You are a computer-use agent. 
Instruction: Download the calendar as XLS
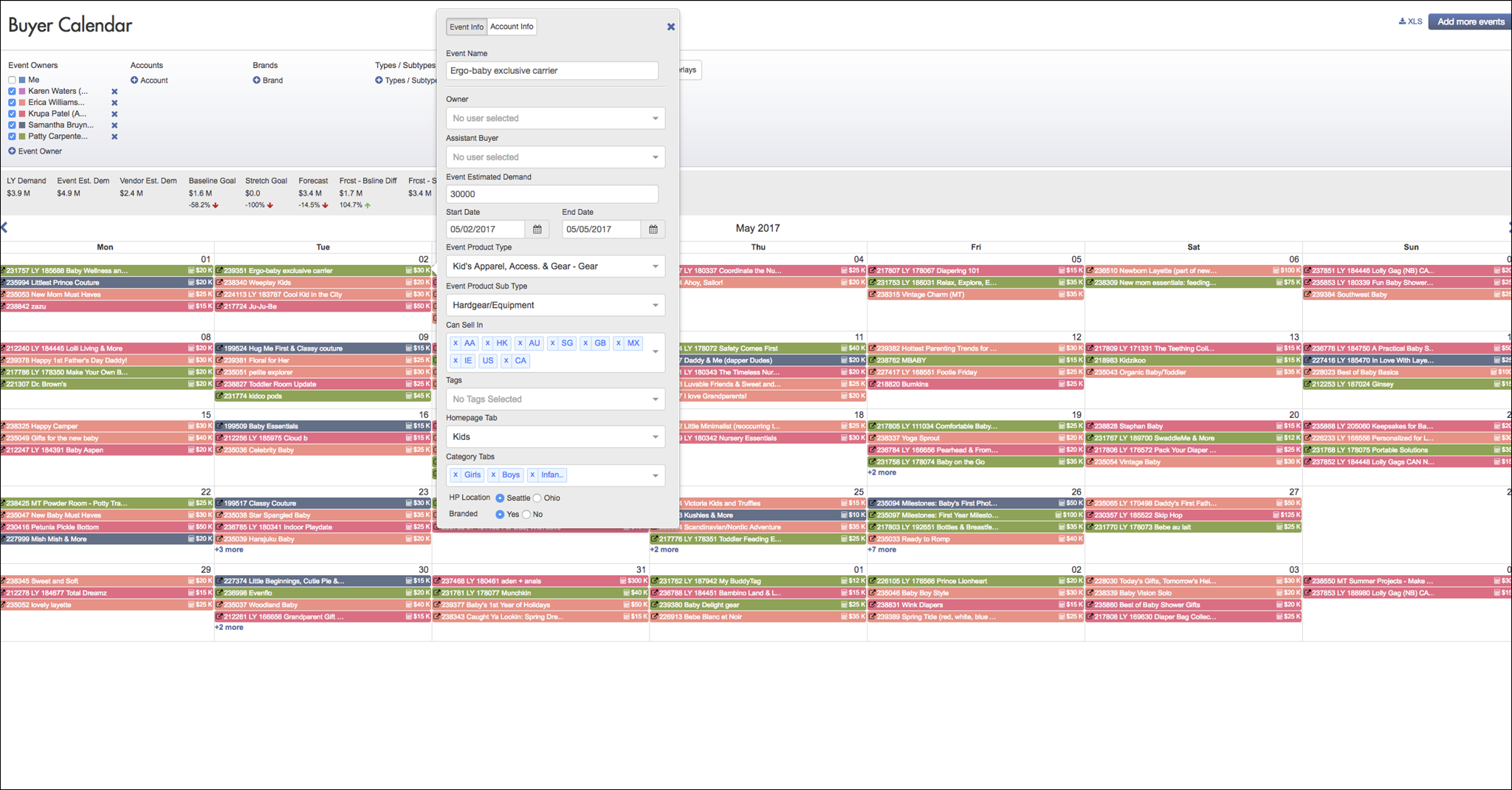click(x=1410, y=21)
